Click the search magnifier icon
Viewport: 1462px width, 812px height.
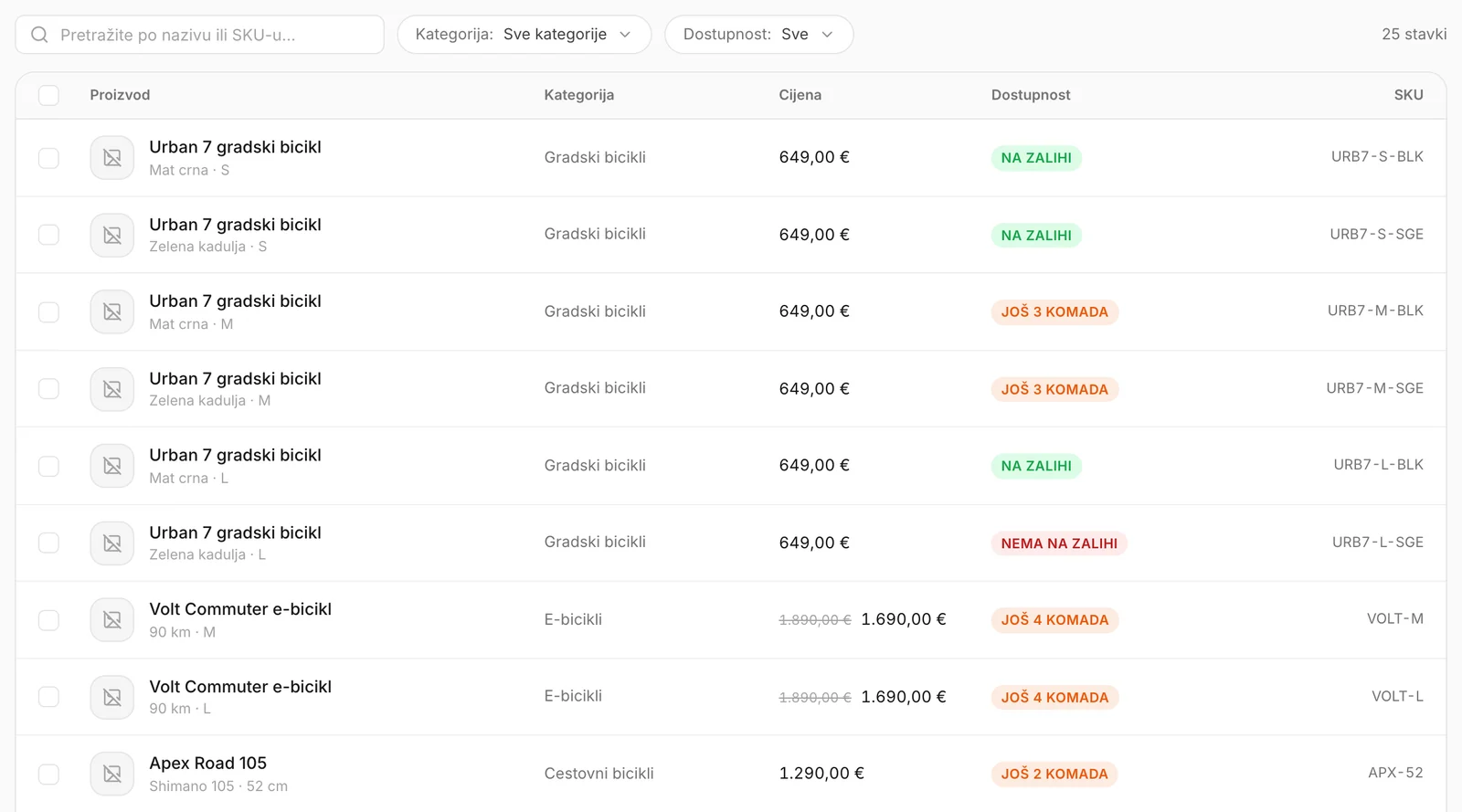39,35
